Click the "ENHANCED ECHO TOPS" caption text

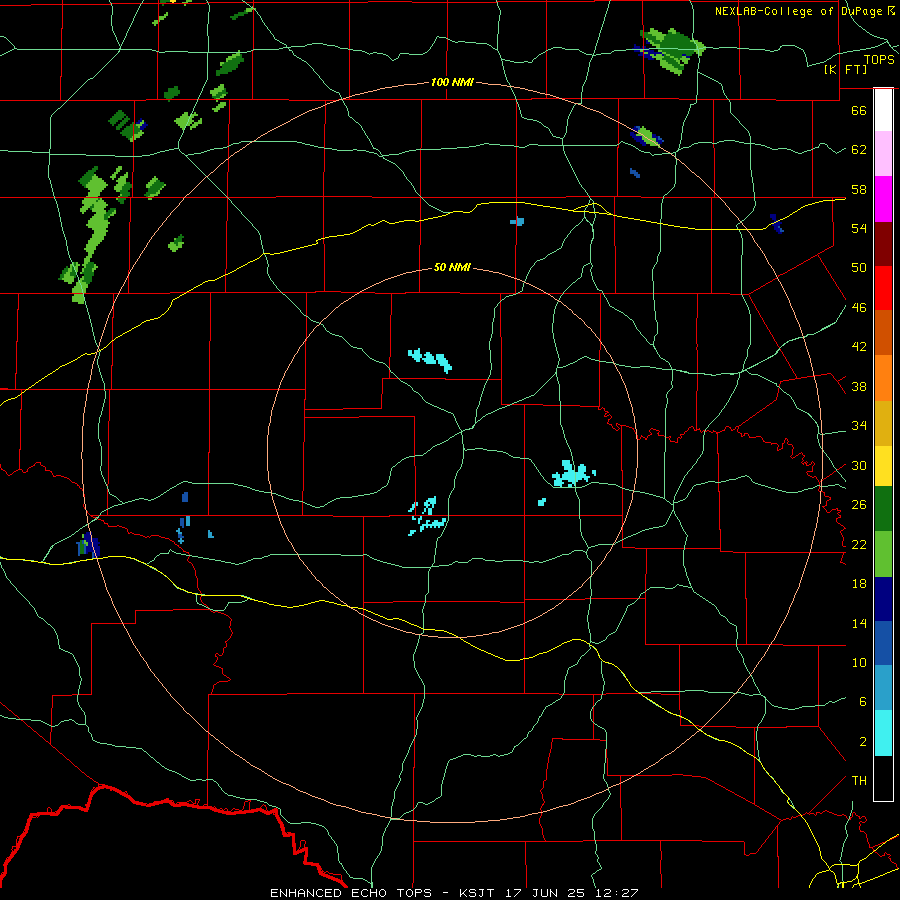click(x=351, y=893)
